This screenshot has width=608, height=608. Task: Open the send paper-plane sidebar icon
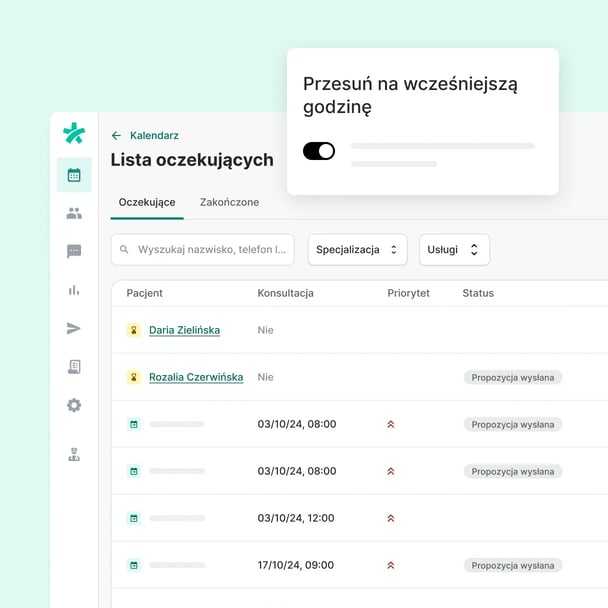[x=74, y=328]
